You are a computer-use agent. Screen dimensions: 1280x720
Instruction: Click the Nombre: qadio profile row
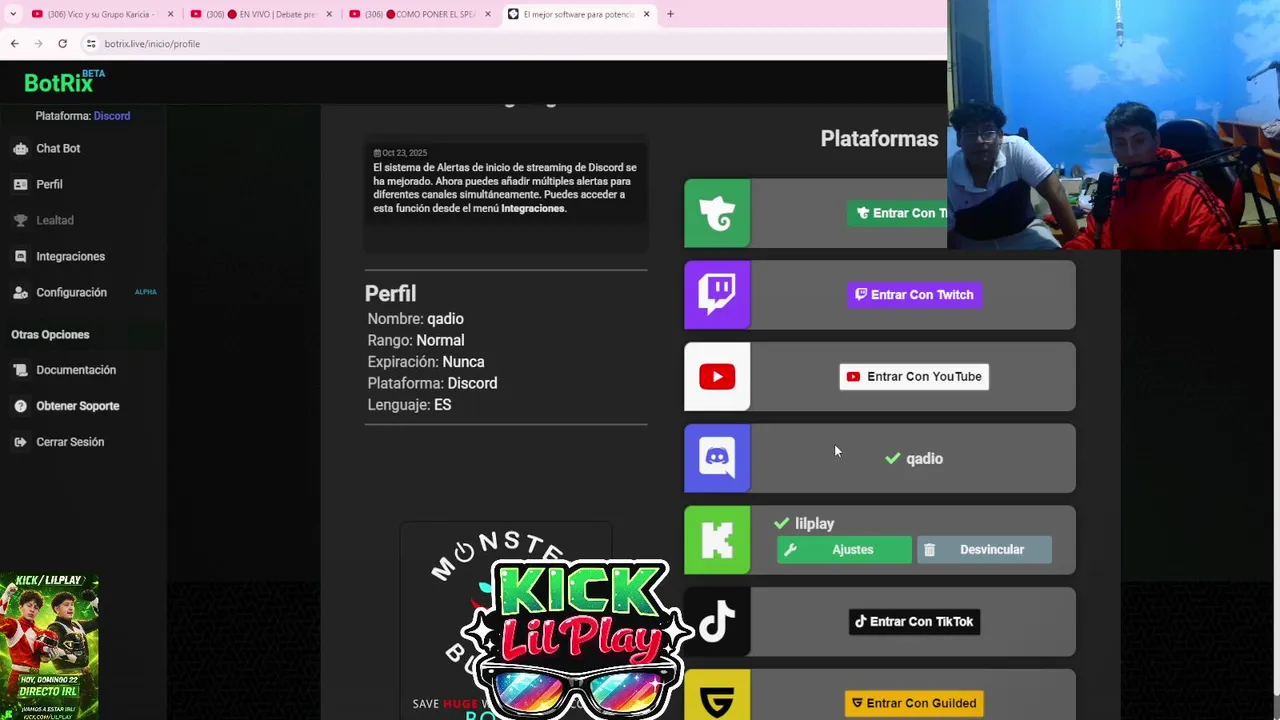click(x=415, y=319)
